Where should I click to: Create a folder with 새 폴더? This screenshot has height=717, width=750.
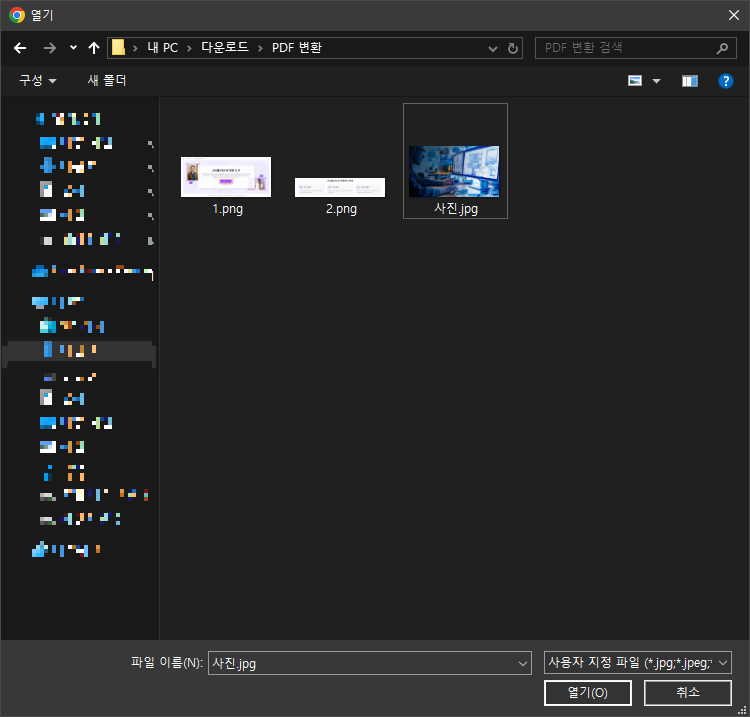tap(107, 80)
